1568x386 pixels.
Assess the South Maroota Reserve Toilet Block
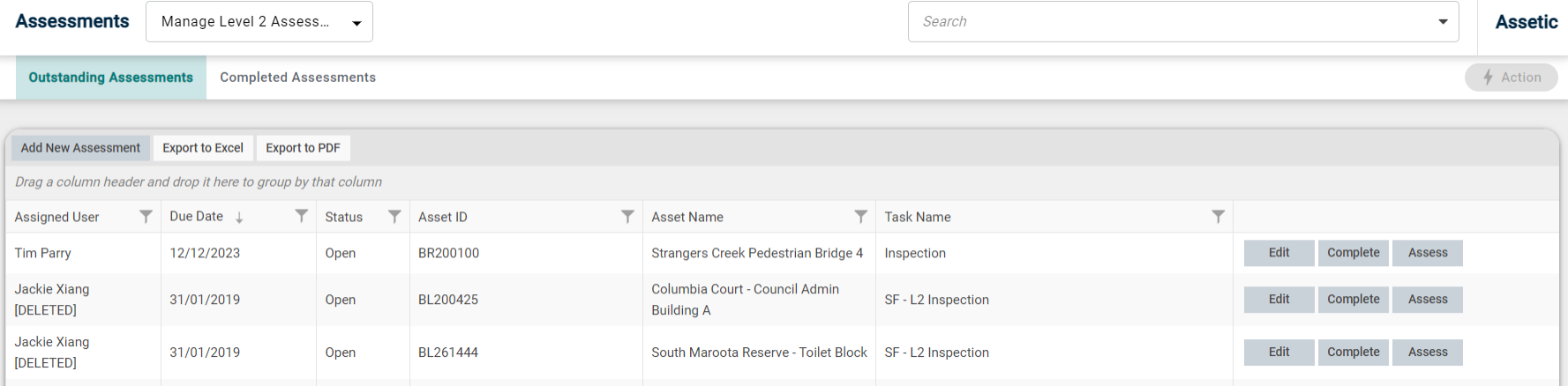[1428, 353]
